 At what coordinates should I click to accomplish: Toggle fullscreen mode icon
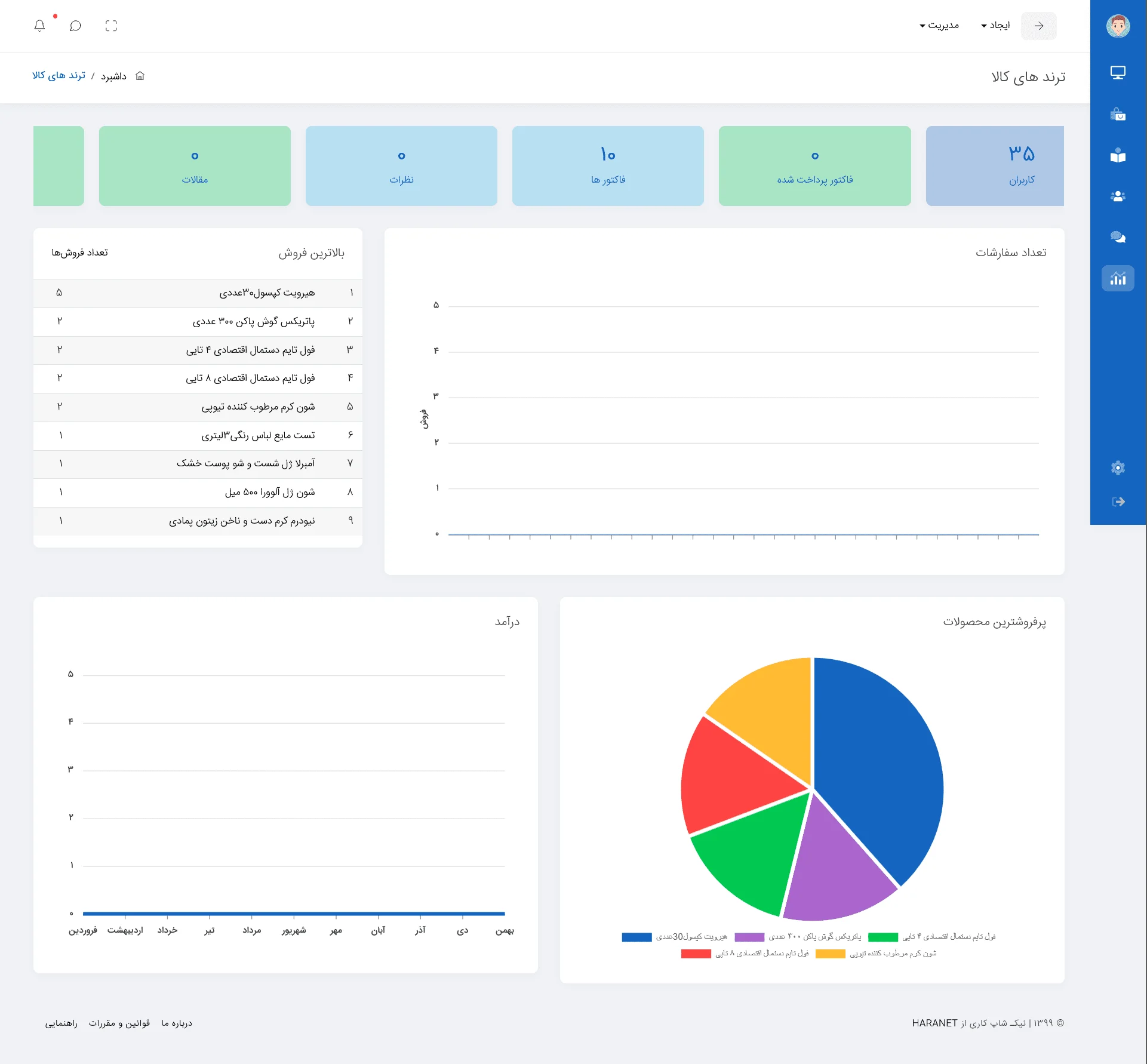111,26
